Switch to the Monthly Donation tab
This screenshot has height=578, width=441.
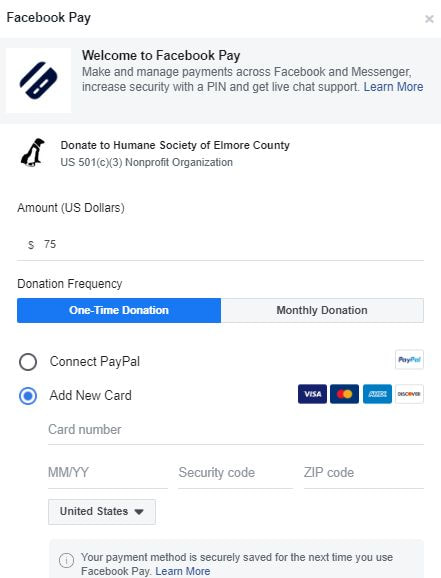[322, 310]
